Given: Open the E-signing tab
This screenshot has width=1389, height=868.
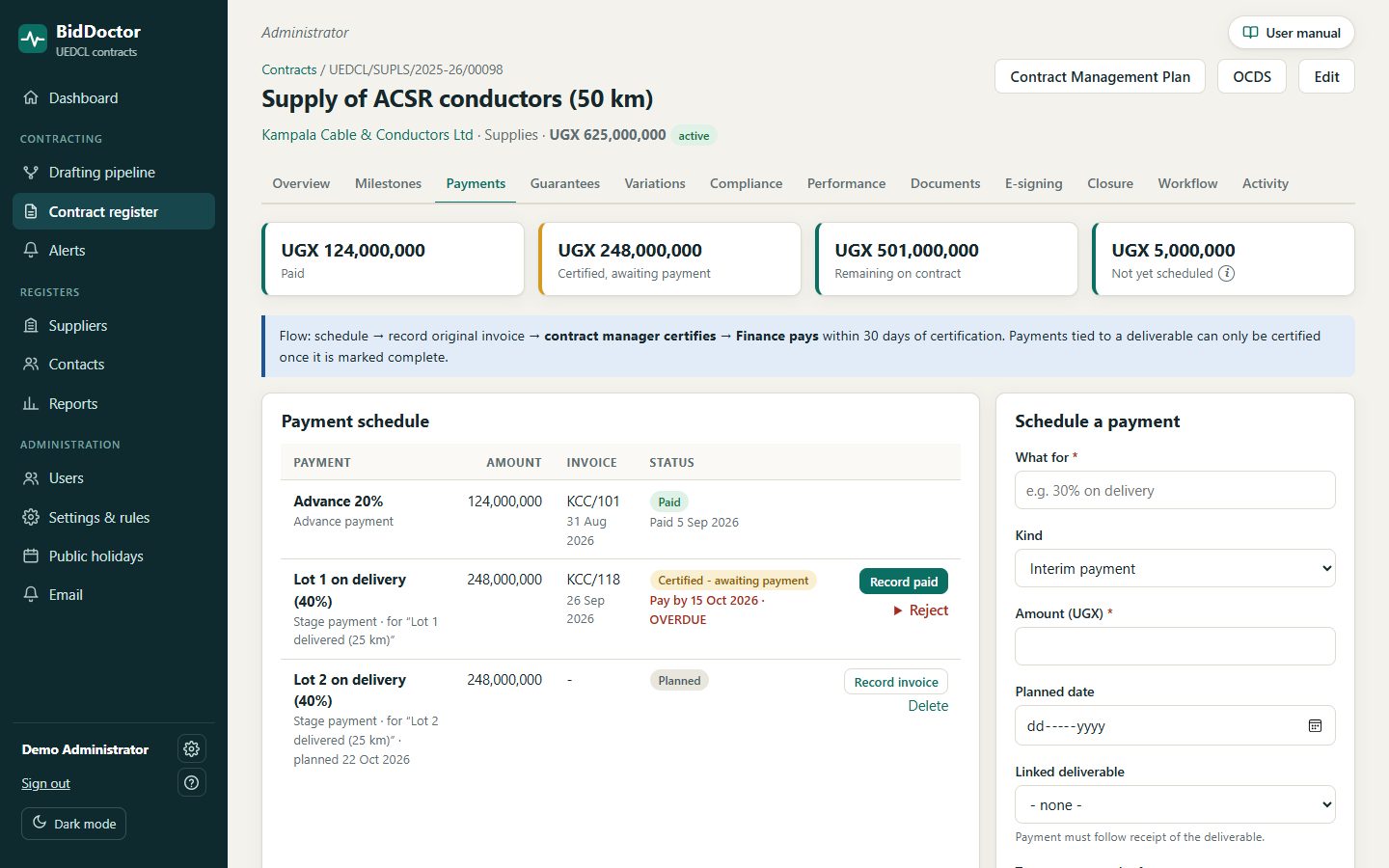Looking at the screenshot, I should tap(1033, 183).
